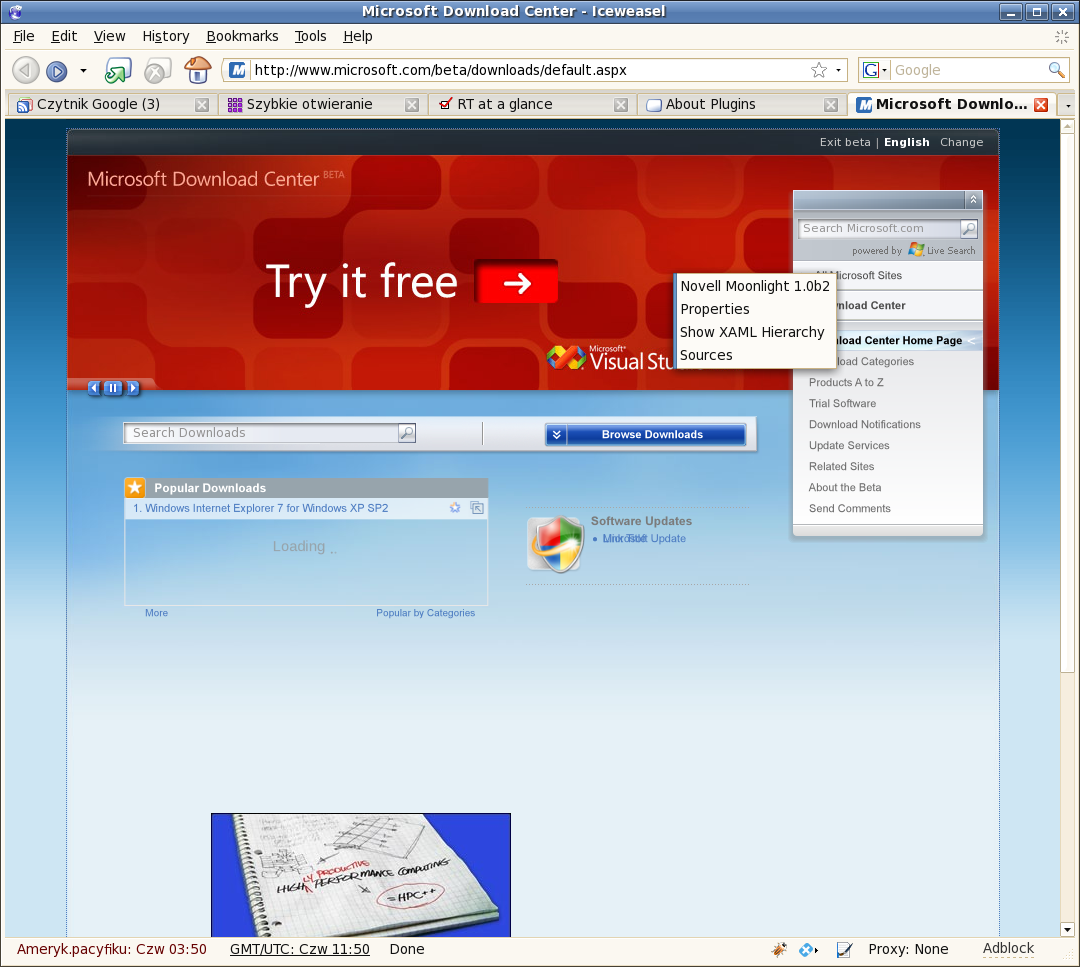The height and width of the screenshot is (967, 1080).
Task: Open the Trial Software link
Action: (x=842, y=403)
